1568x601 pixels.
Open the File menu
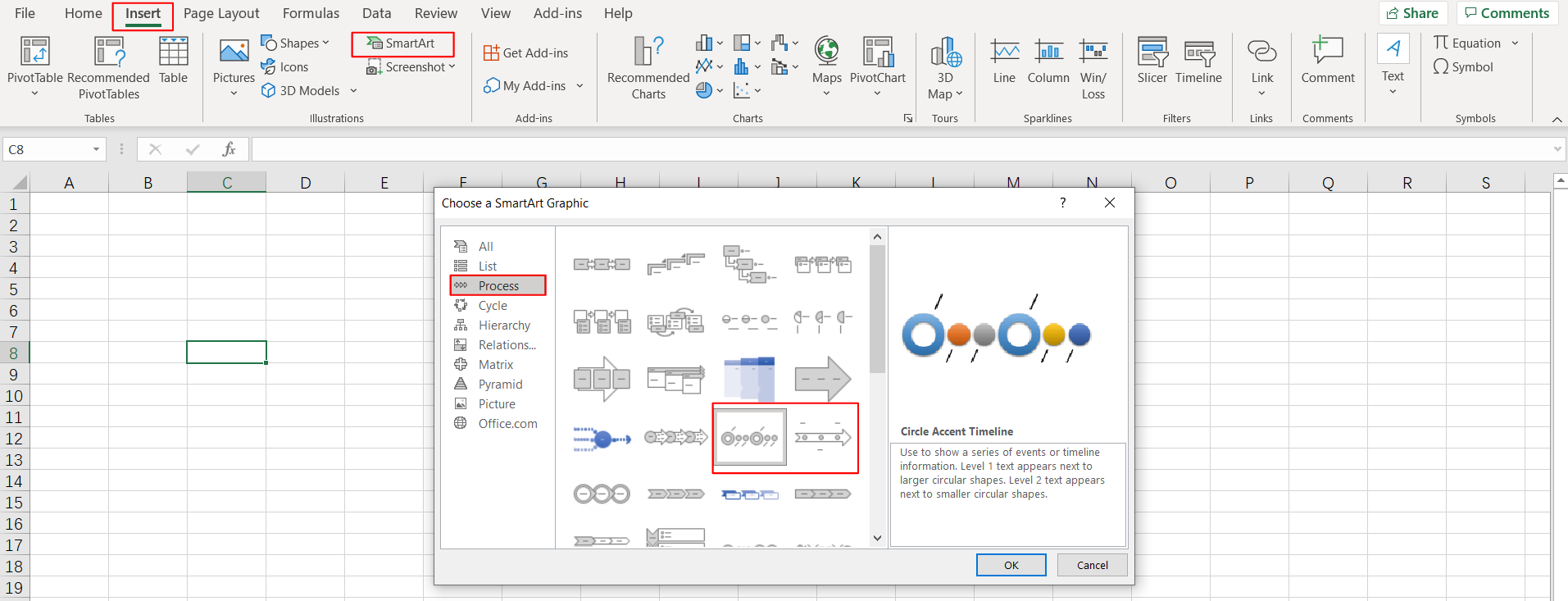[25, 13]
